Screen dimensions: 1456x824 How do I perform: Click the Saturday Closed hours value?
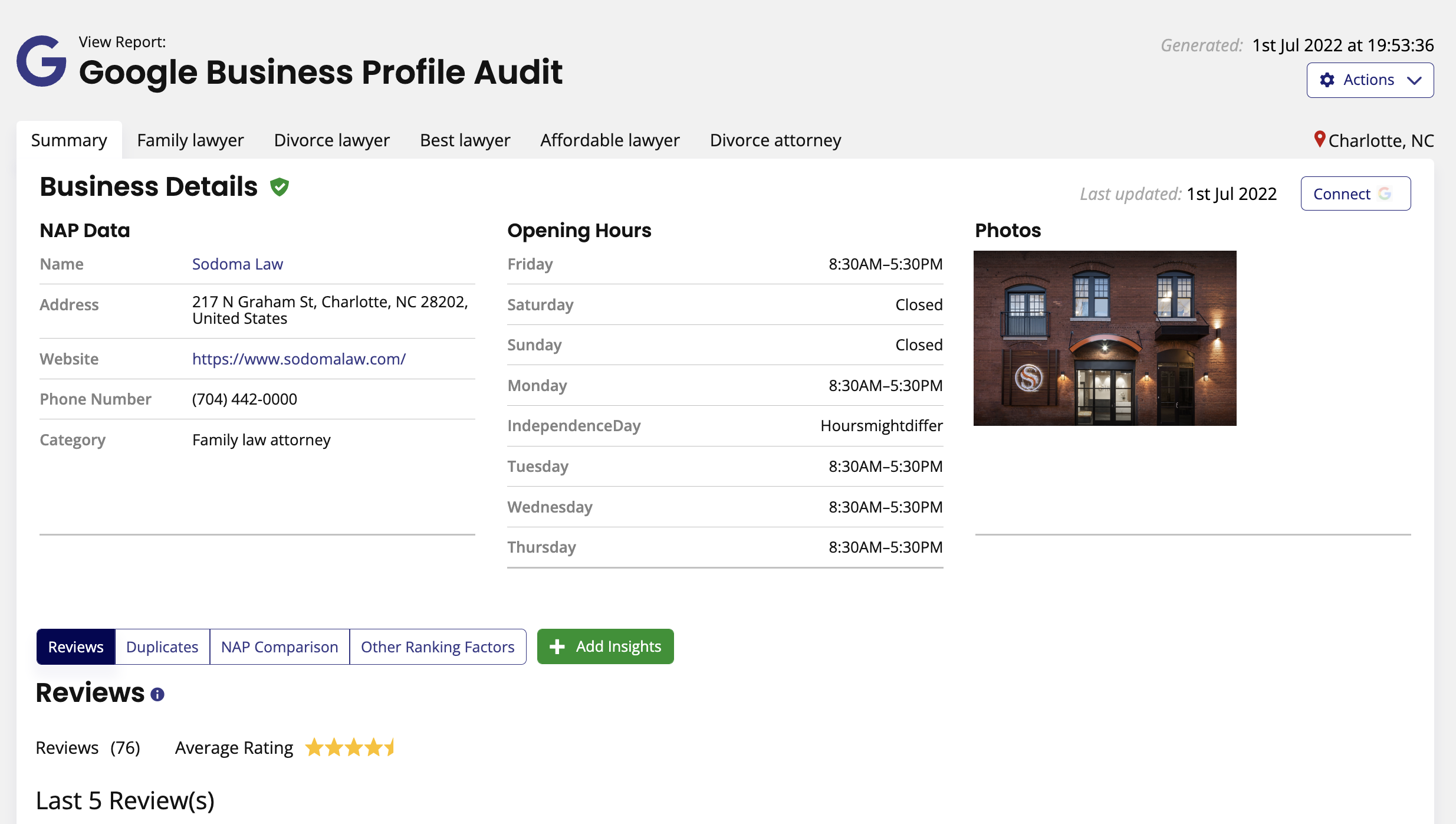919,305
